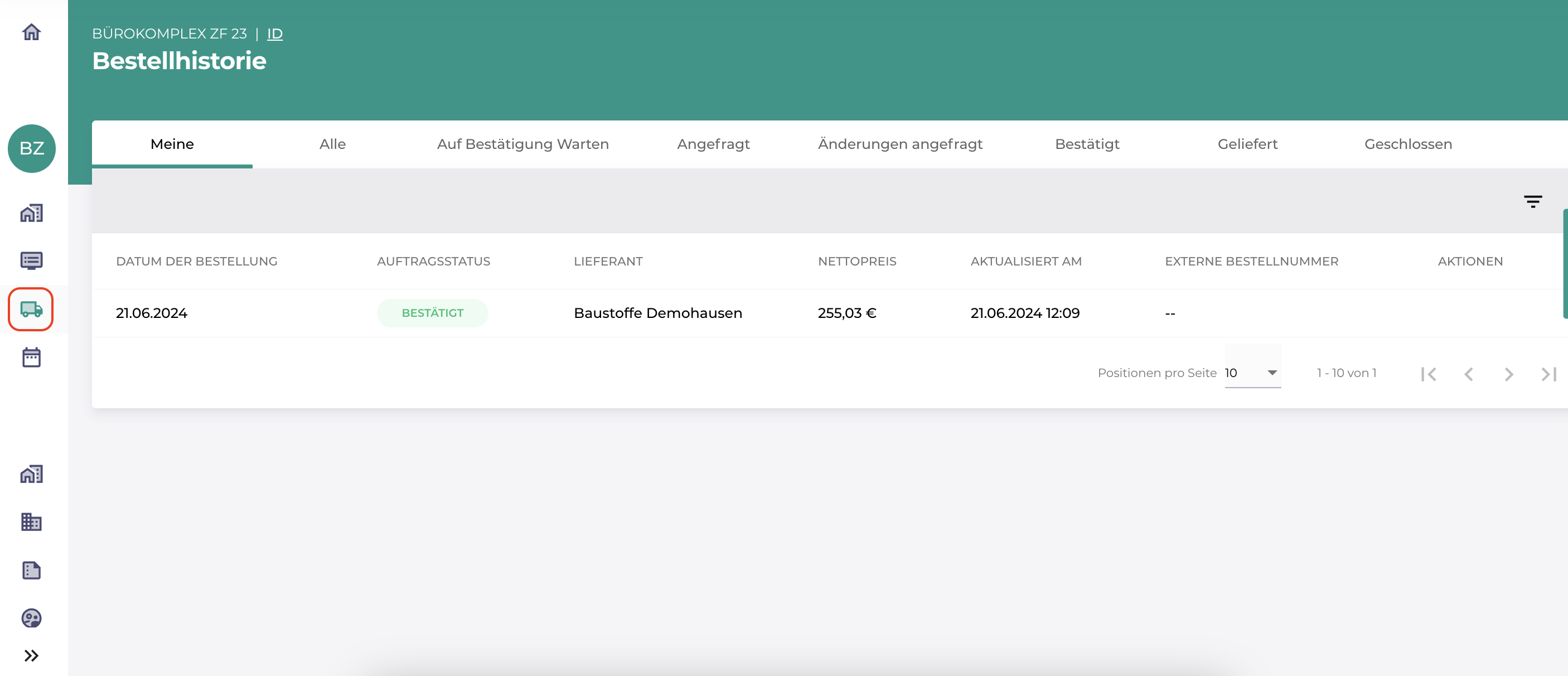
Task: Sort by Nettopreis column header
Action: (x=856, y=261)
